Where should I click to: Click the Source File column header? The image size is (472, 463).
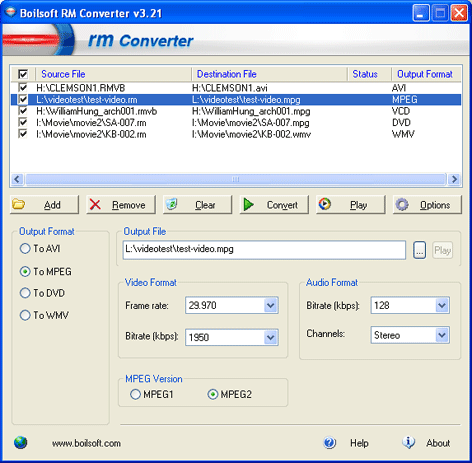(113, 74)
